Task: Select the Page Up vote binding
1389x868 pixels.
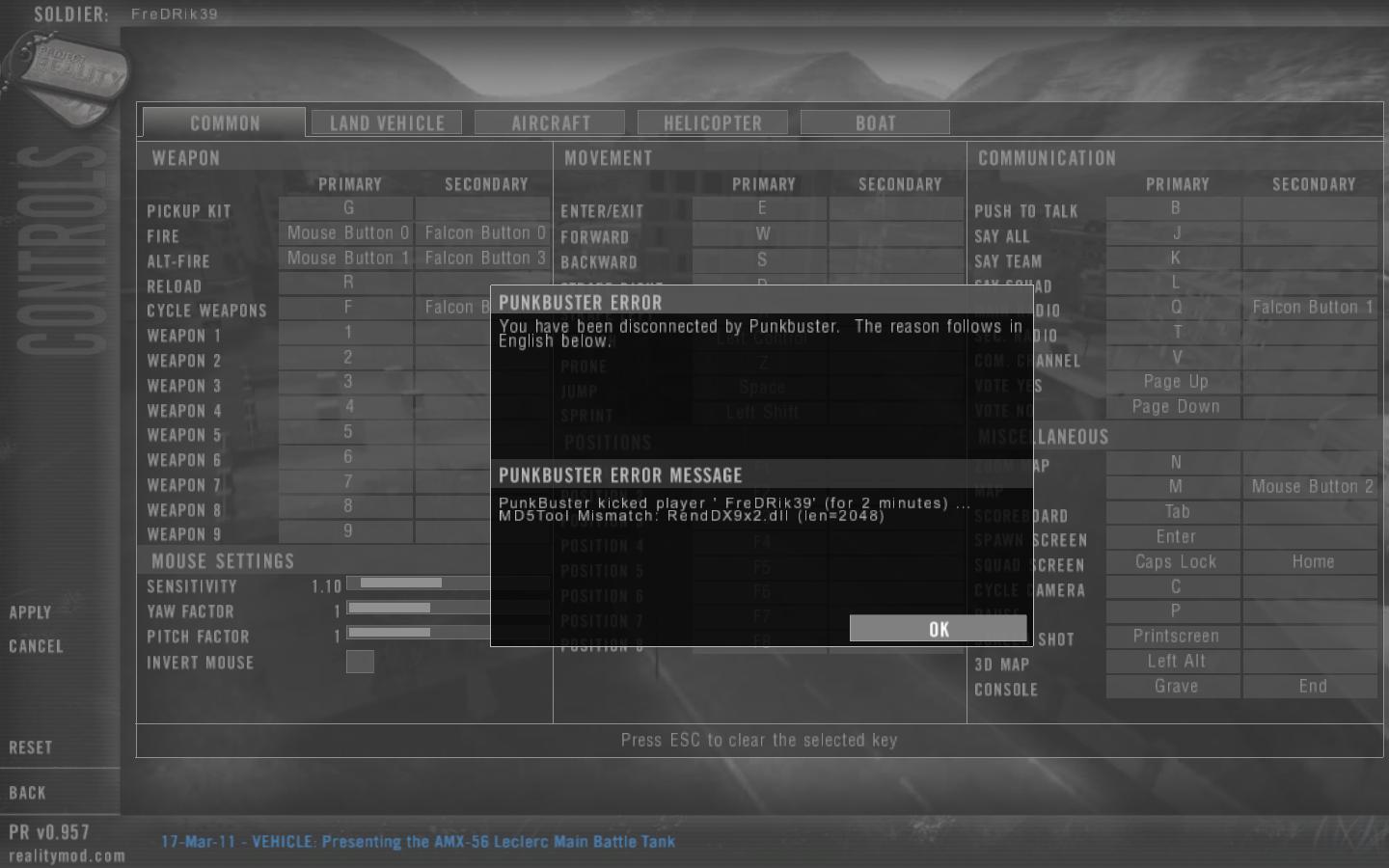Action: coord(1174,382)
